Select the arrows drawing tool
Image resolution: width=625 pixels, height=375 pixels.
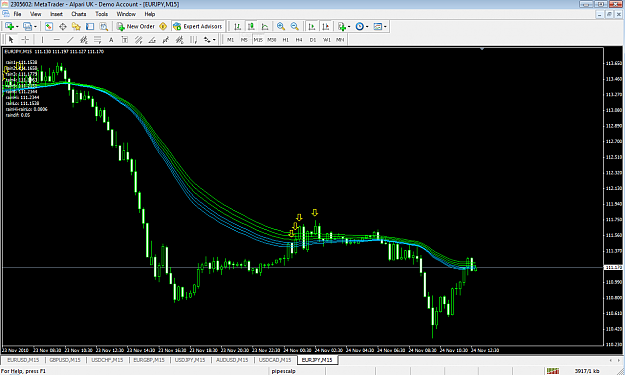(207, 39)
